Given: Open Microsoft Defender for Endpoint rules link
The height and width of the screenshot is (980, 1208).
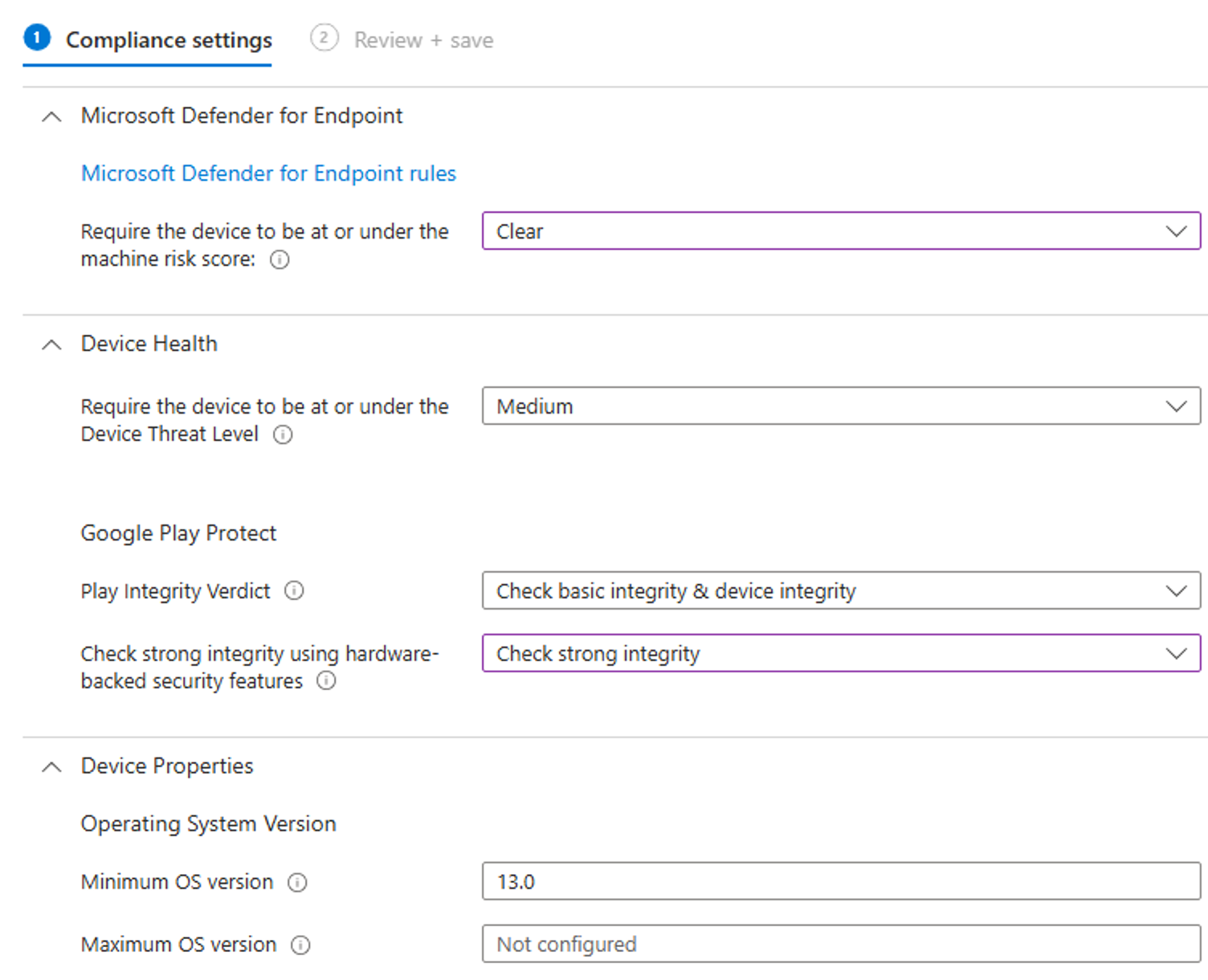Looking at the screenshot, I should tap(268, 174).
